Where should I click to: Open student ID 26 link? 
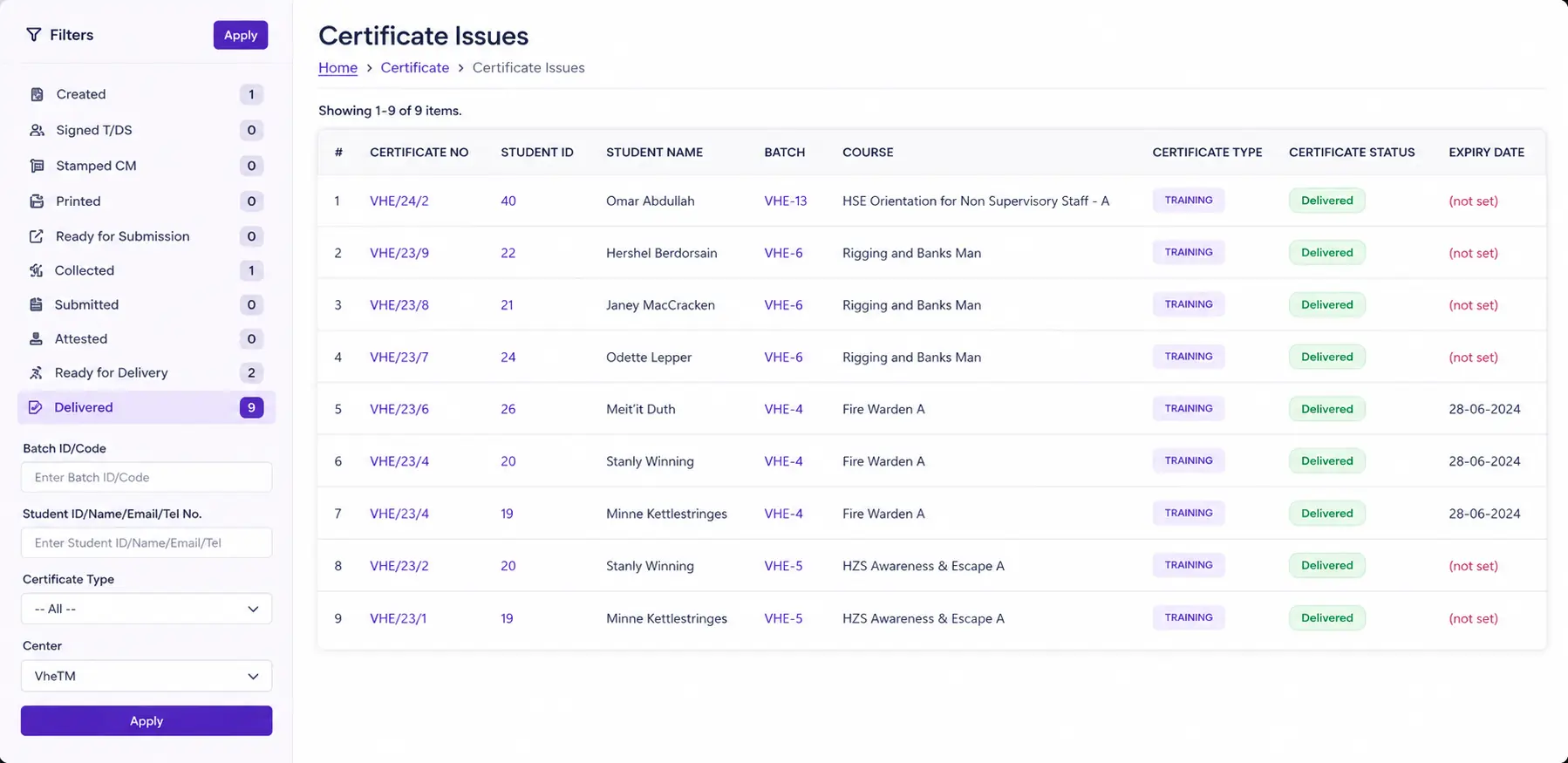pos(508,409)
